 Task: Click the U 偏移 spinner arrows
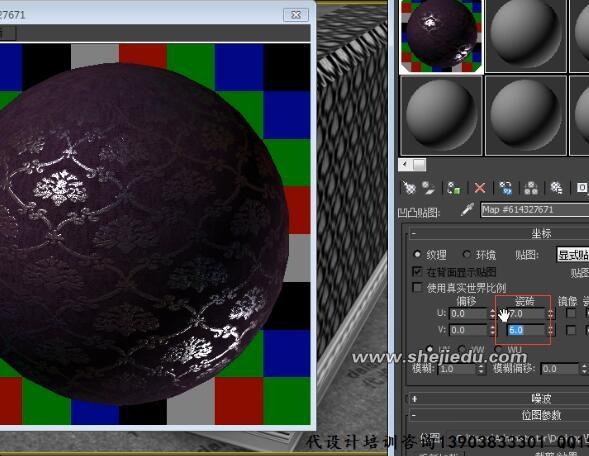[x=492, y=314]
